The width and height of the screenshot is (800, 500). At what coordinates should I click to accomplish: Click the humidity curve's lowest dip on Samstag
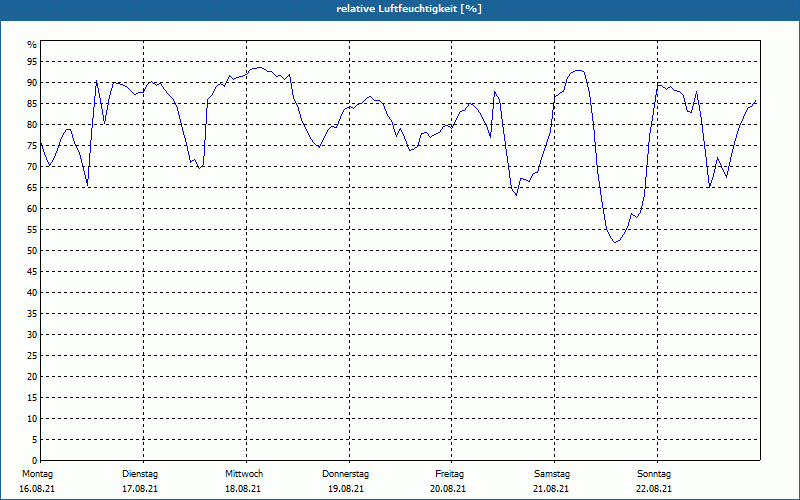(x=615, y=242)
